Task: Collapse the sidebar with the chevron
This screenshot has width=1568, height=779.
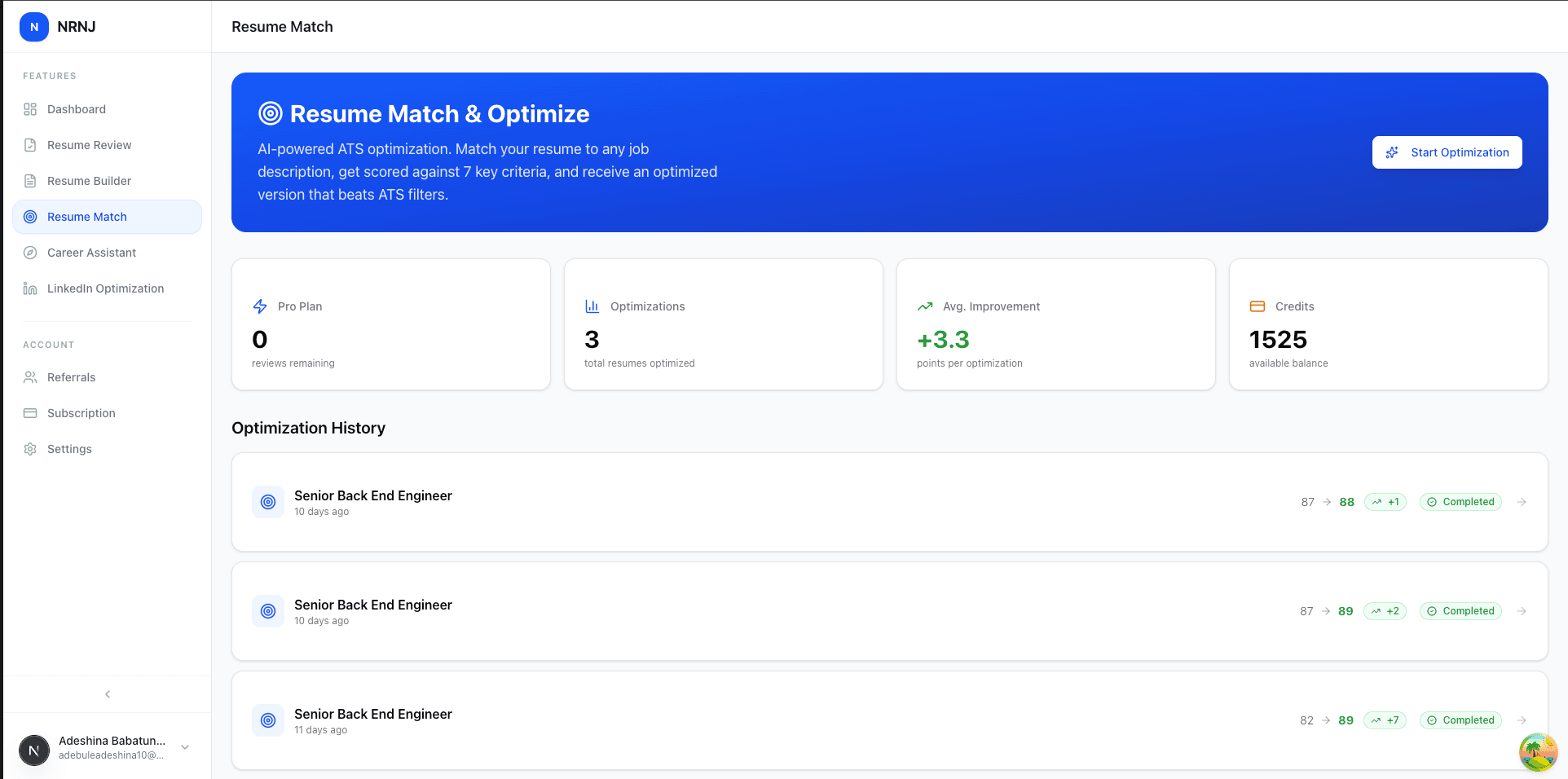Action: click(x=108, y=694)
